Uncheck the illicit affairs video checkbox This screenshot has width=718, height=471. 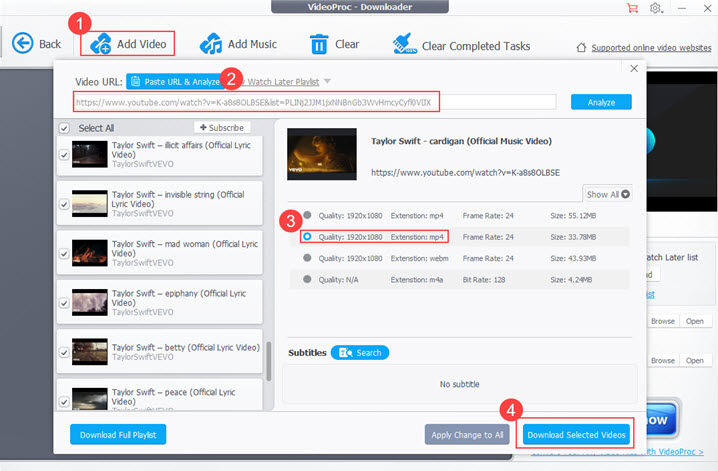(64, 155)
